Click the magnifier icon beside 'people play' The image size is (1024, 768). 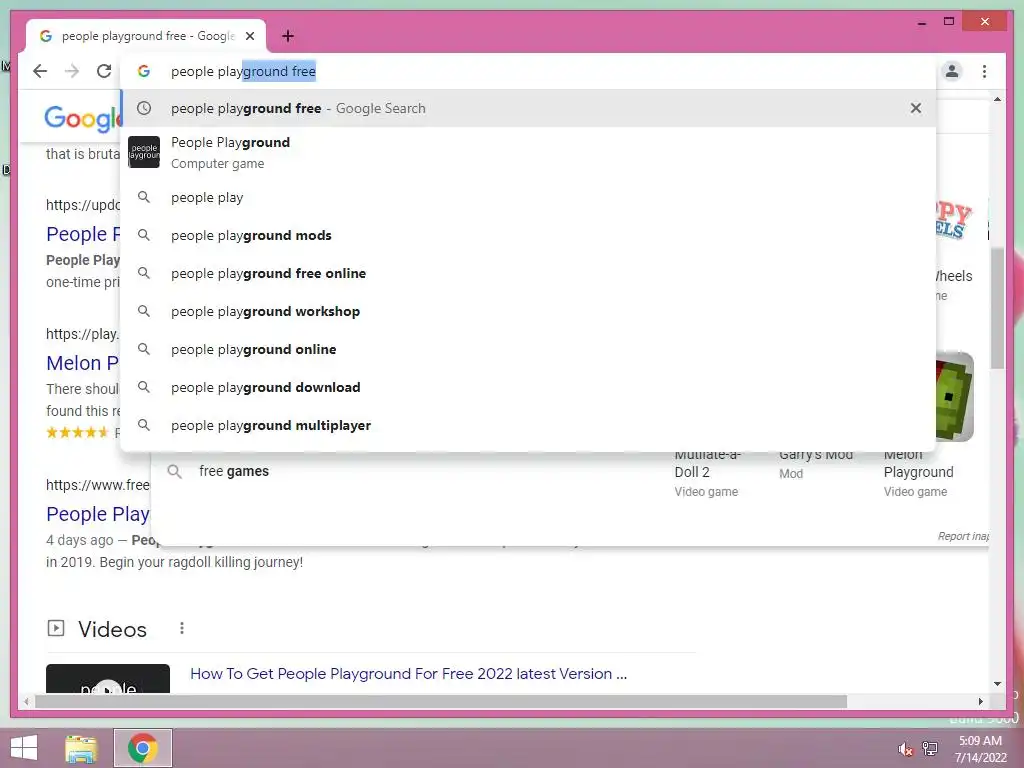click(x=144, y=197)
